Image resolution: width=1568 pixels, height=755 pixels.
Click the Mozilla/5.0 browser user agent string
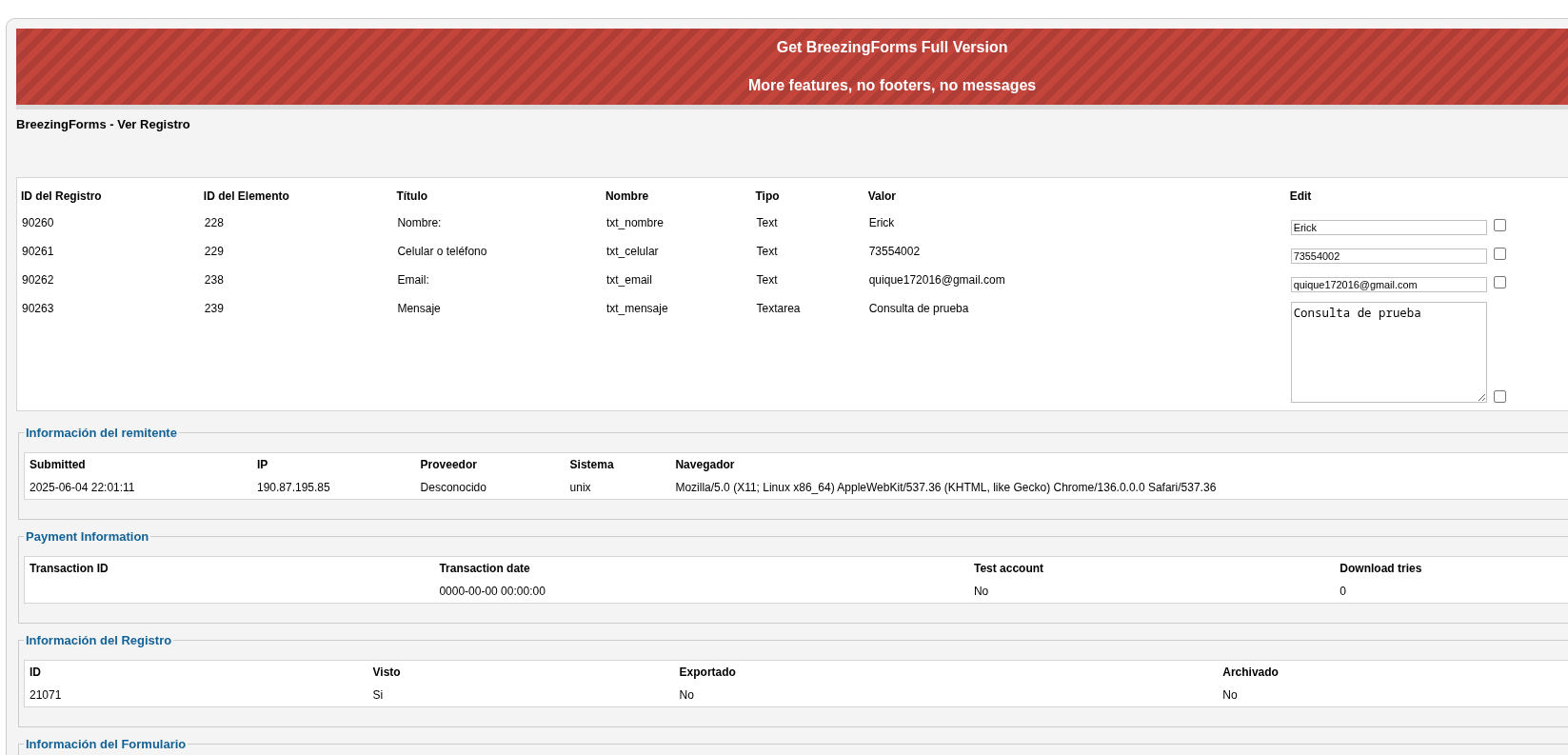945,487
